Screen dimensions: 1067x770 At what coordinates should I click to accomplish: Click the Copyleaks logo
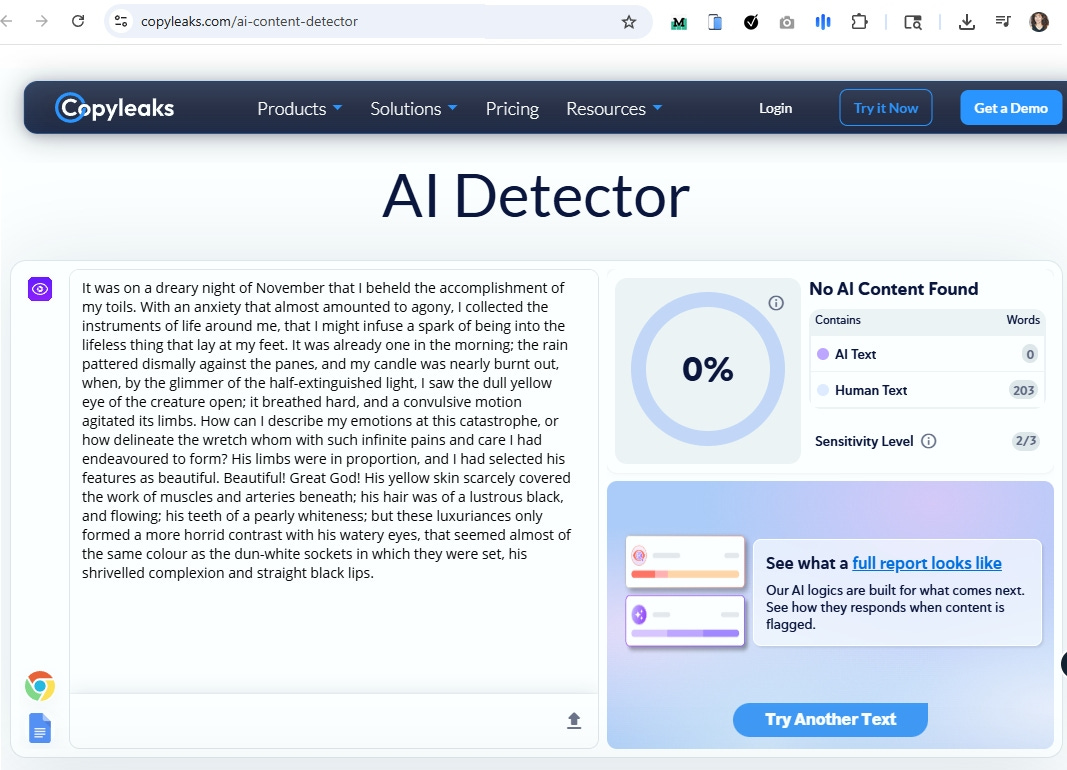point(114,107)
